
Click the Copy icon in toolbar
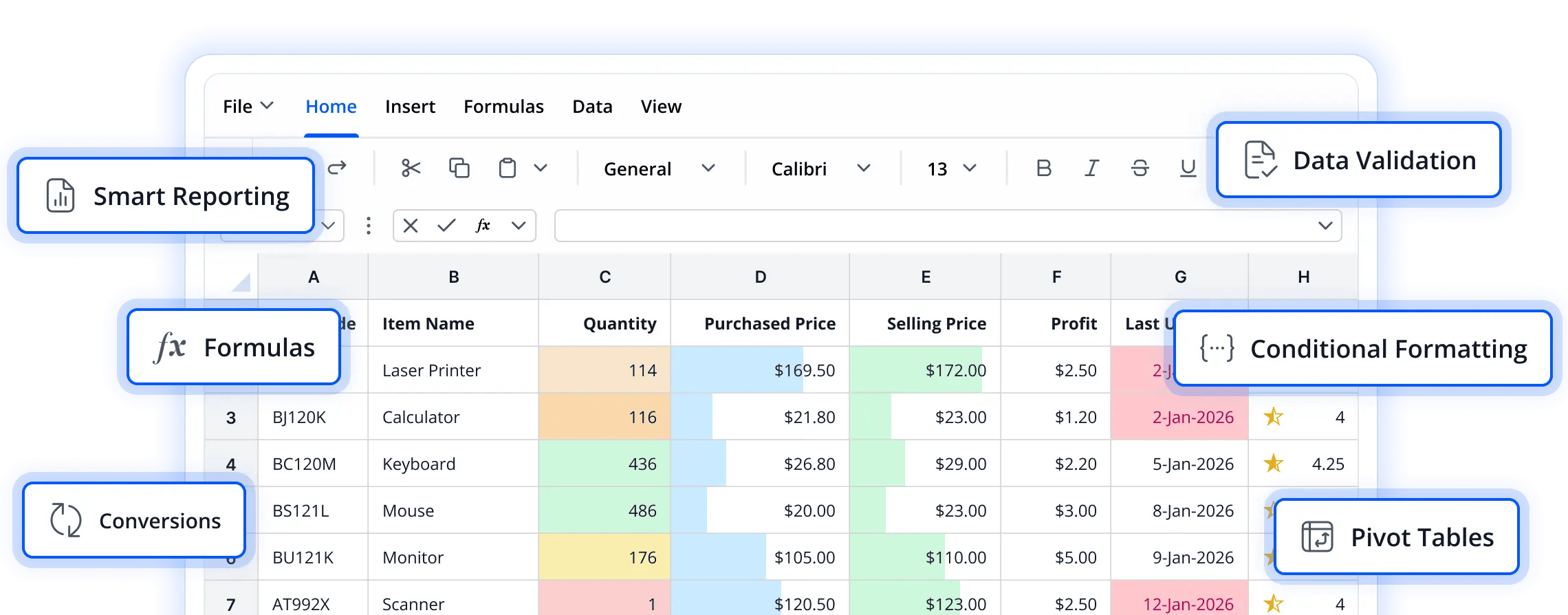459,168
